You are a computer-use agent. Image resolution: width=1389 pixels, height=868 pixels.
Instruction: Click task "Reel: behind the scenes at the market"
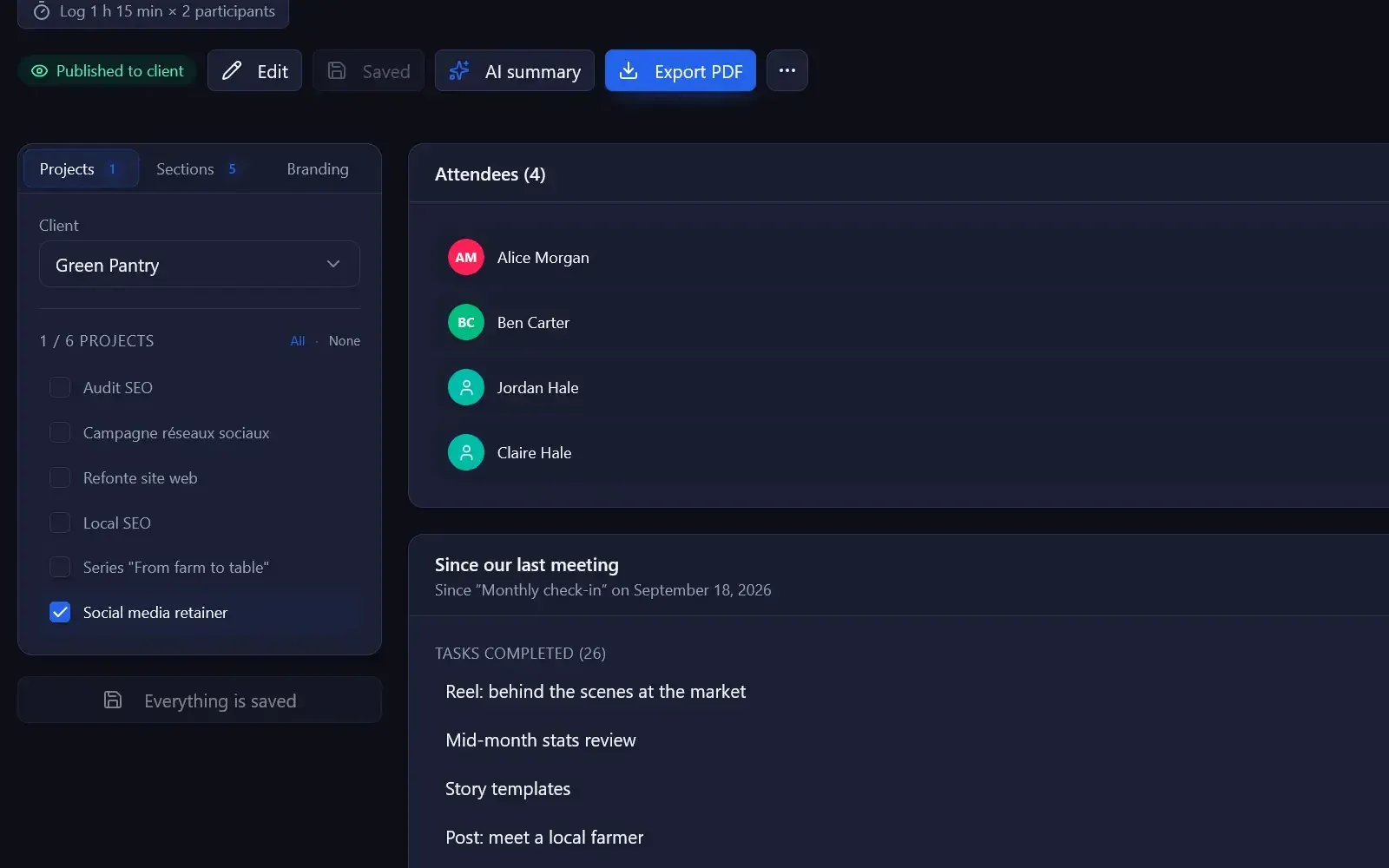[x=596, y=692]
